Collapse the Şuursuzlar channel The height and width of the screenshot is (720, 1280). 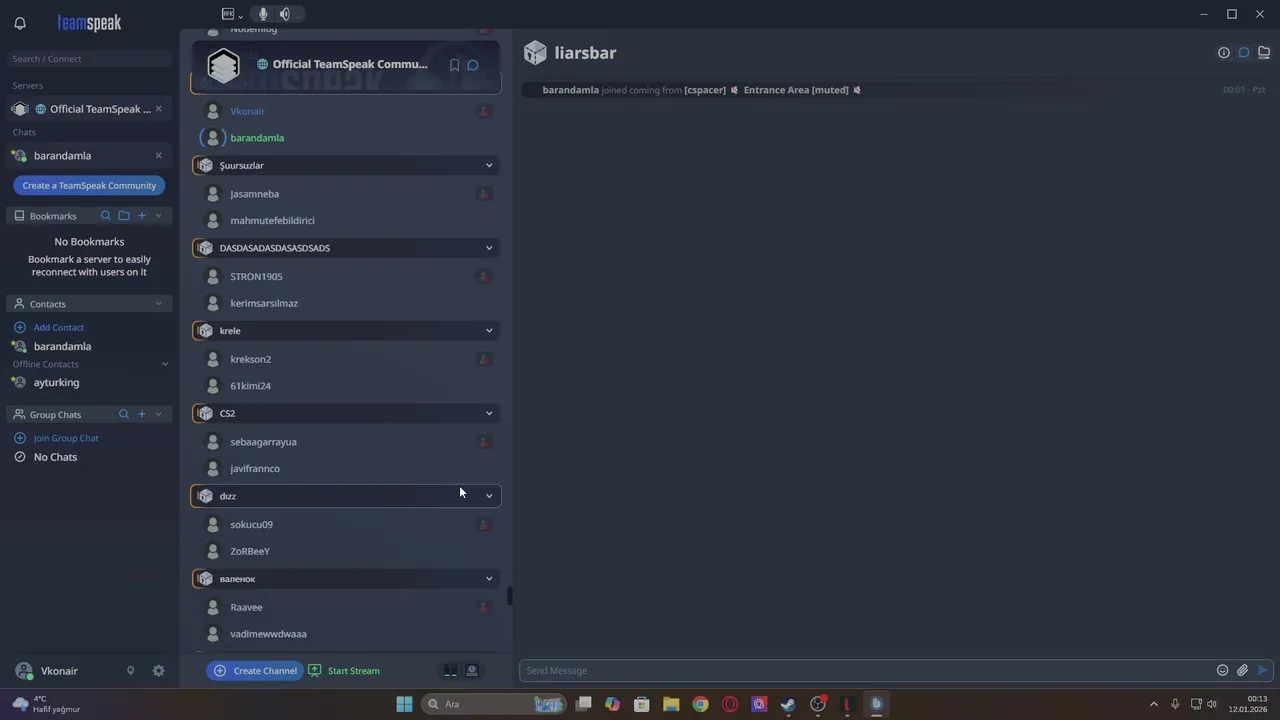point(489,165)
